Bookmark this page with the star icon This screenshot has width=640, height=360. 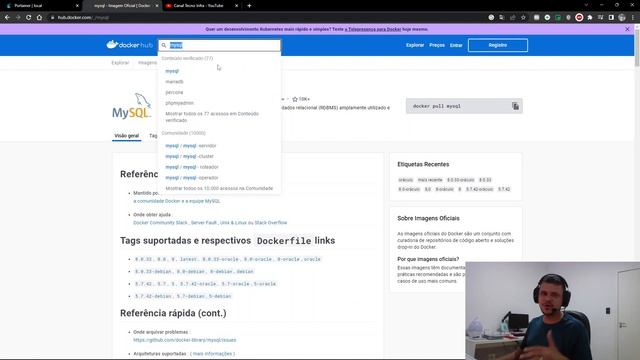pyautogui.click(x=523, y=18)
